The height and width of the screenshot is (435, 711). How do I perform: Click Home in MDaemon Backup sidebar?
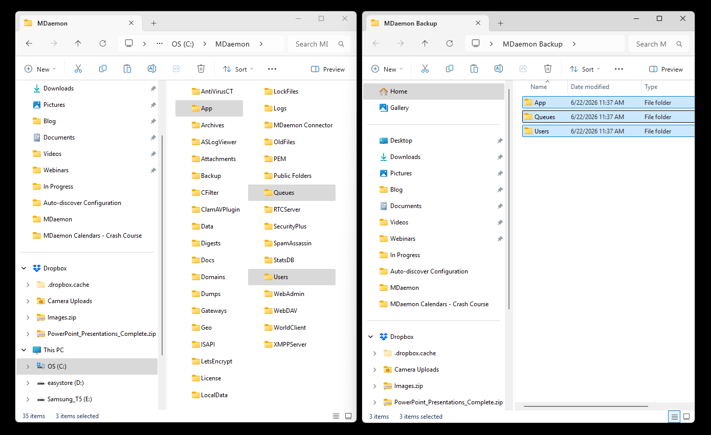tap(433, 91)
